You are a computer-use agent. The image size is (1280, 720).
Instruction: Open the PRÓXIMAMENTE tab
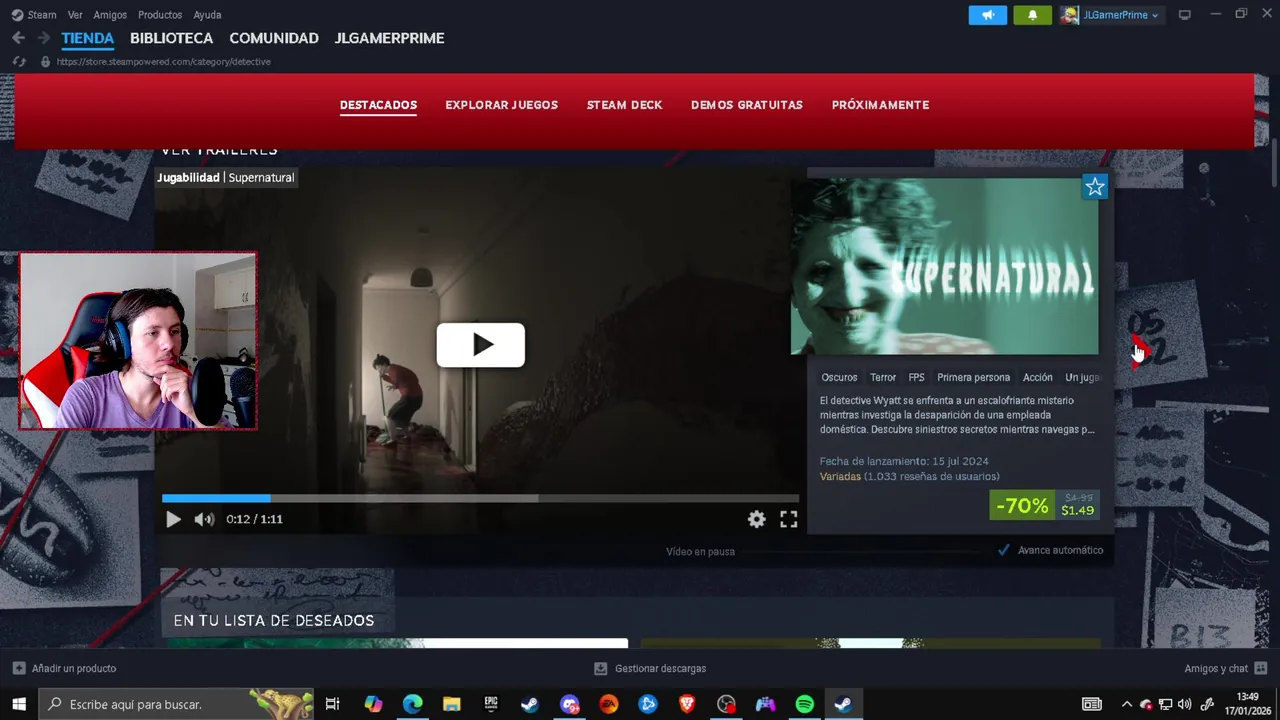[x=880, y=105]
